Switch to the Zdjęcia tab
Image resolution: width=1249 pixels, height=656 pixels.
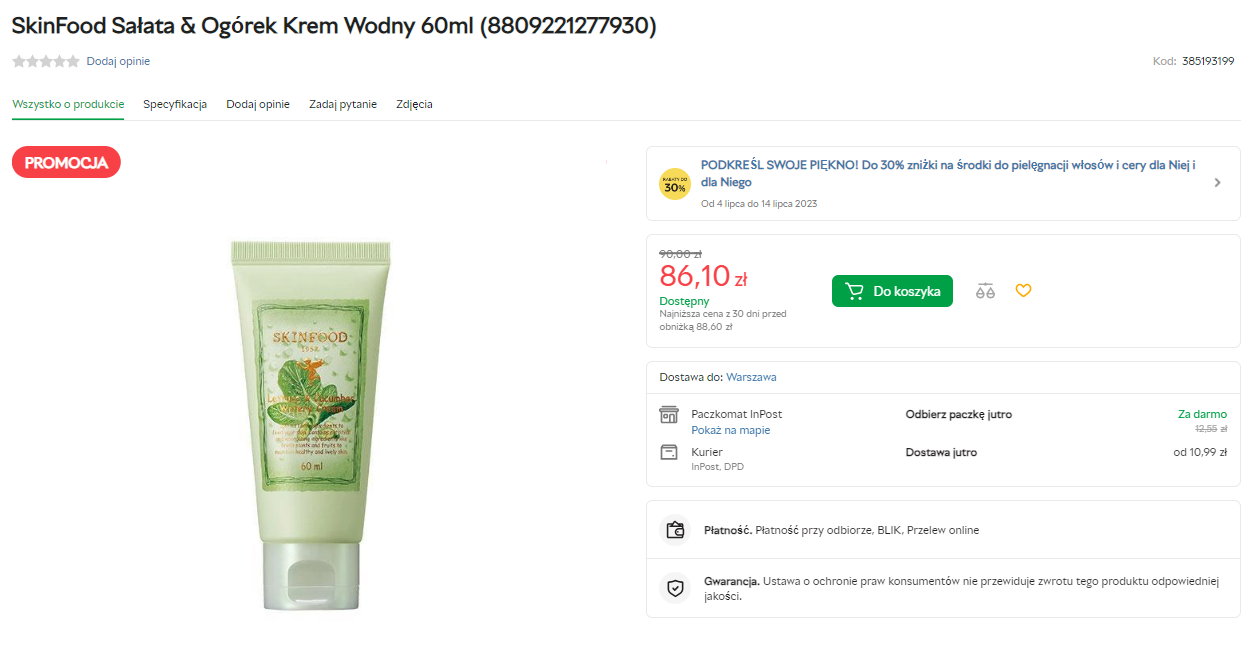[x=414, y=104]
